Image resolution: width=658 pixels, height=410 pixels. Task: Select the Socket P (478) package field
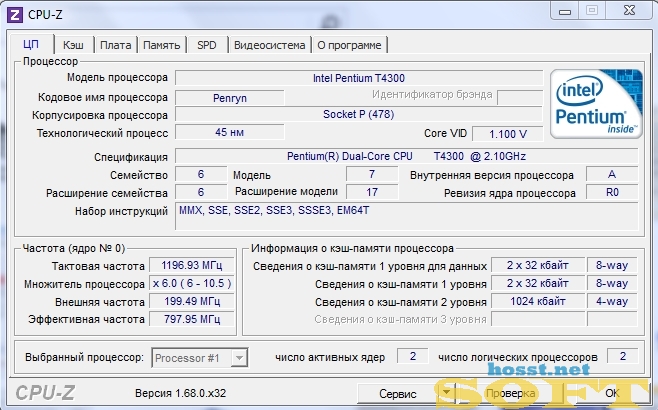[x=359, y=114]
